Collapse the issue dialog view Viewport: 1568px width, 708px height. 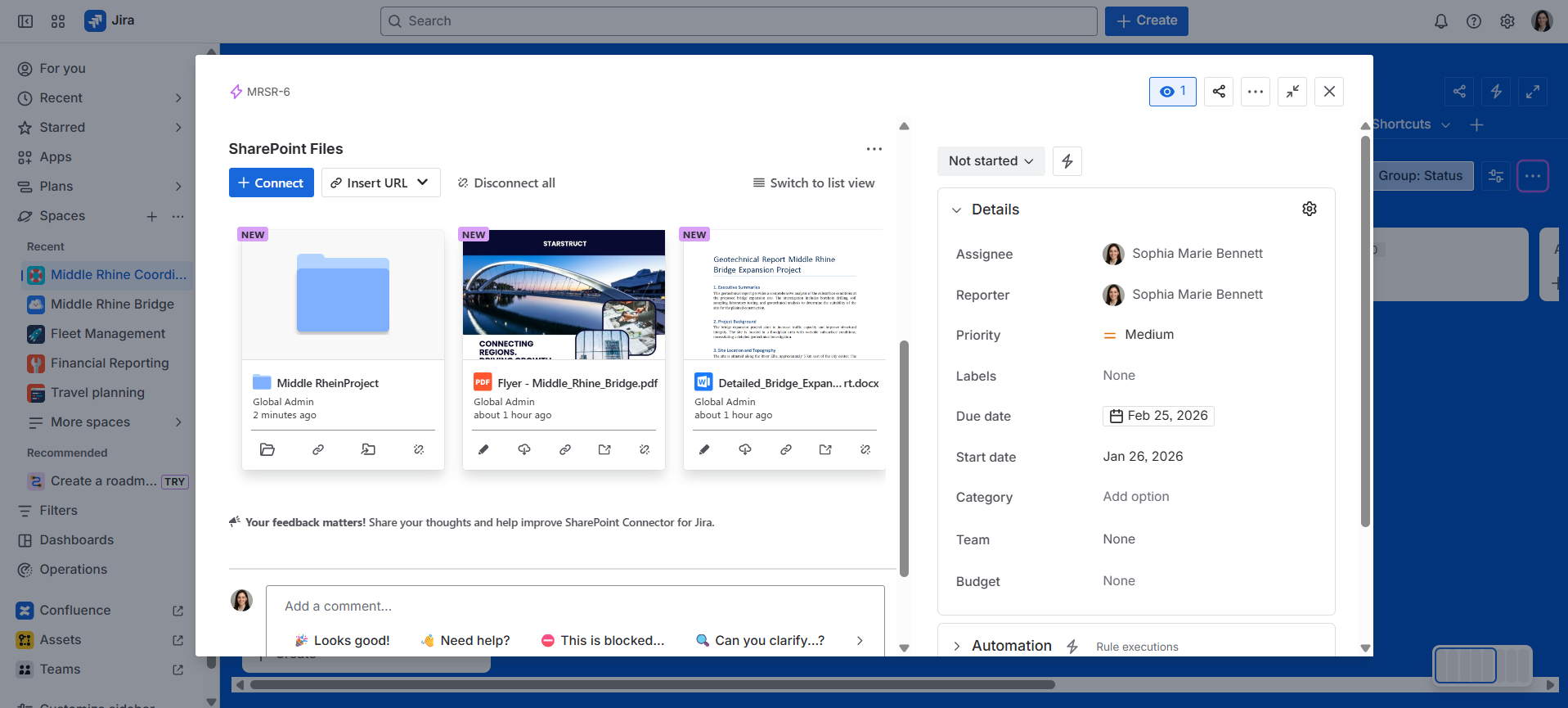[1292, 92]
